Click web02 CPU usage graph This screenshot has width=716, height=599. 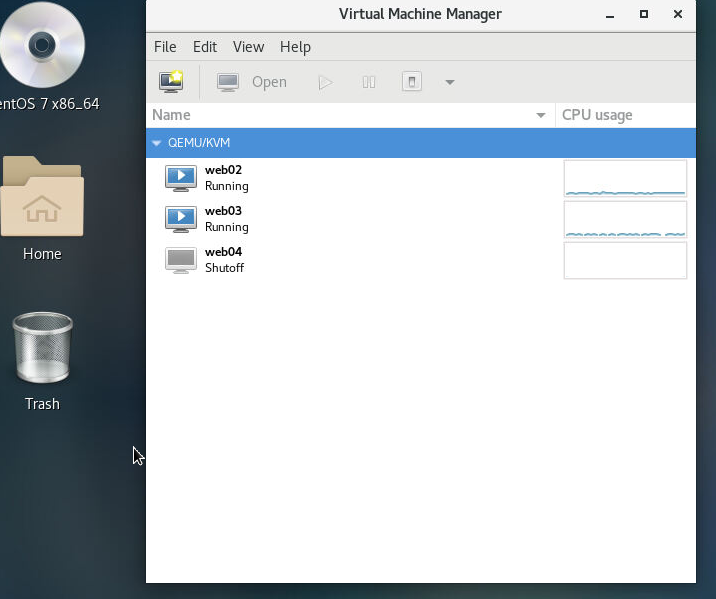tap(625, 179)
